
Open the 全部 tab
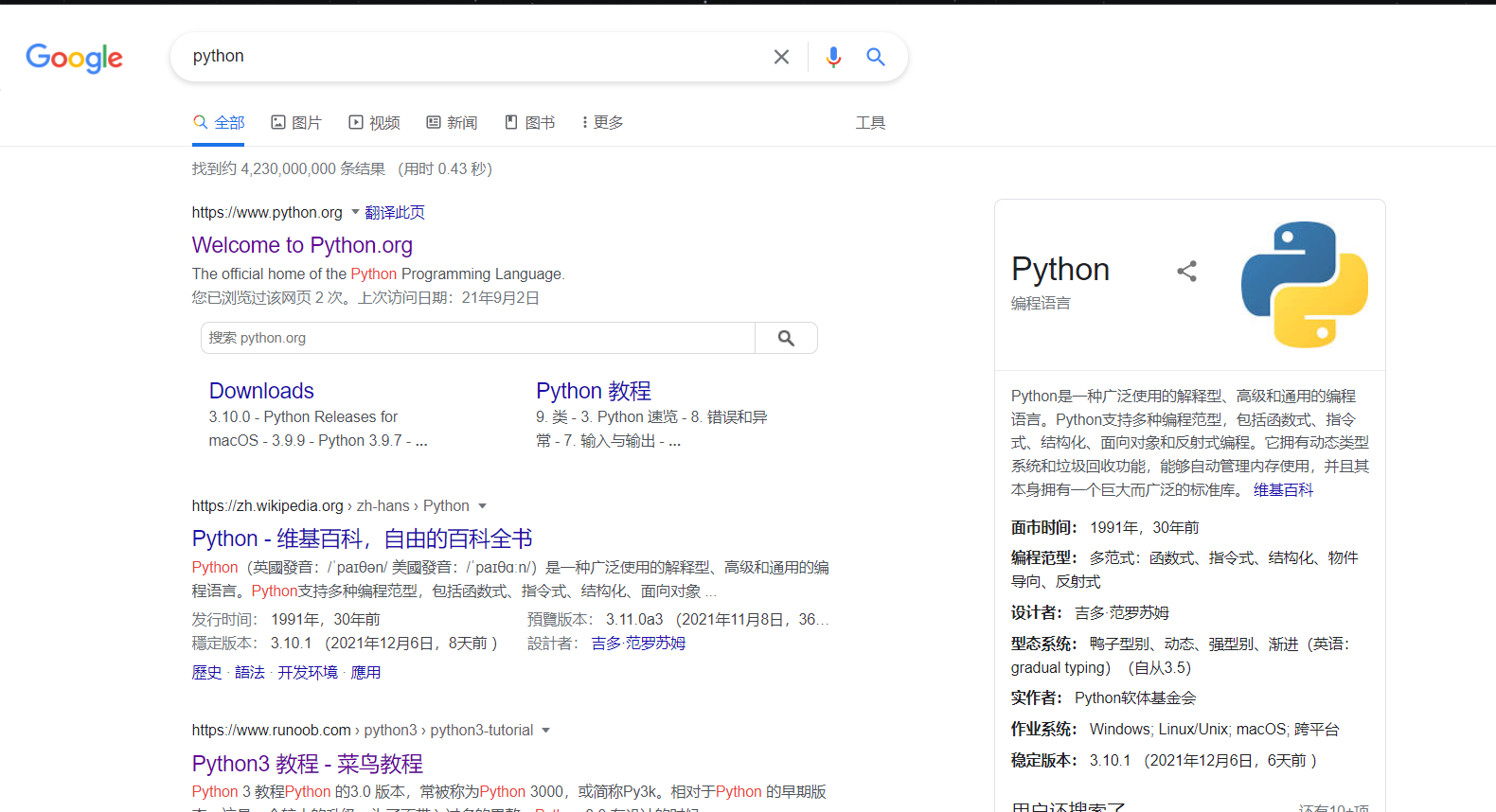[219, 123]
